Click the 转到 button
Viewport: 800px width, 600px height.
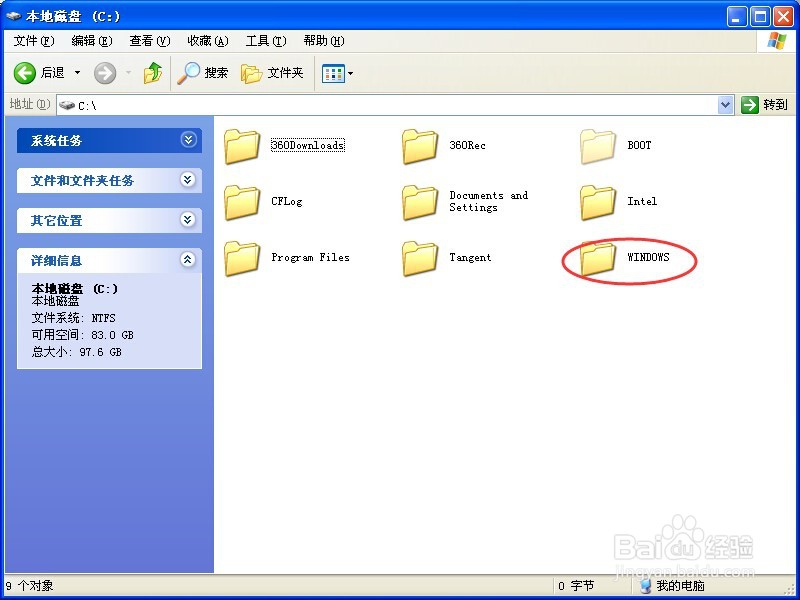pos(765,105)
